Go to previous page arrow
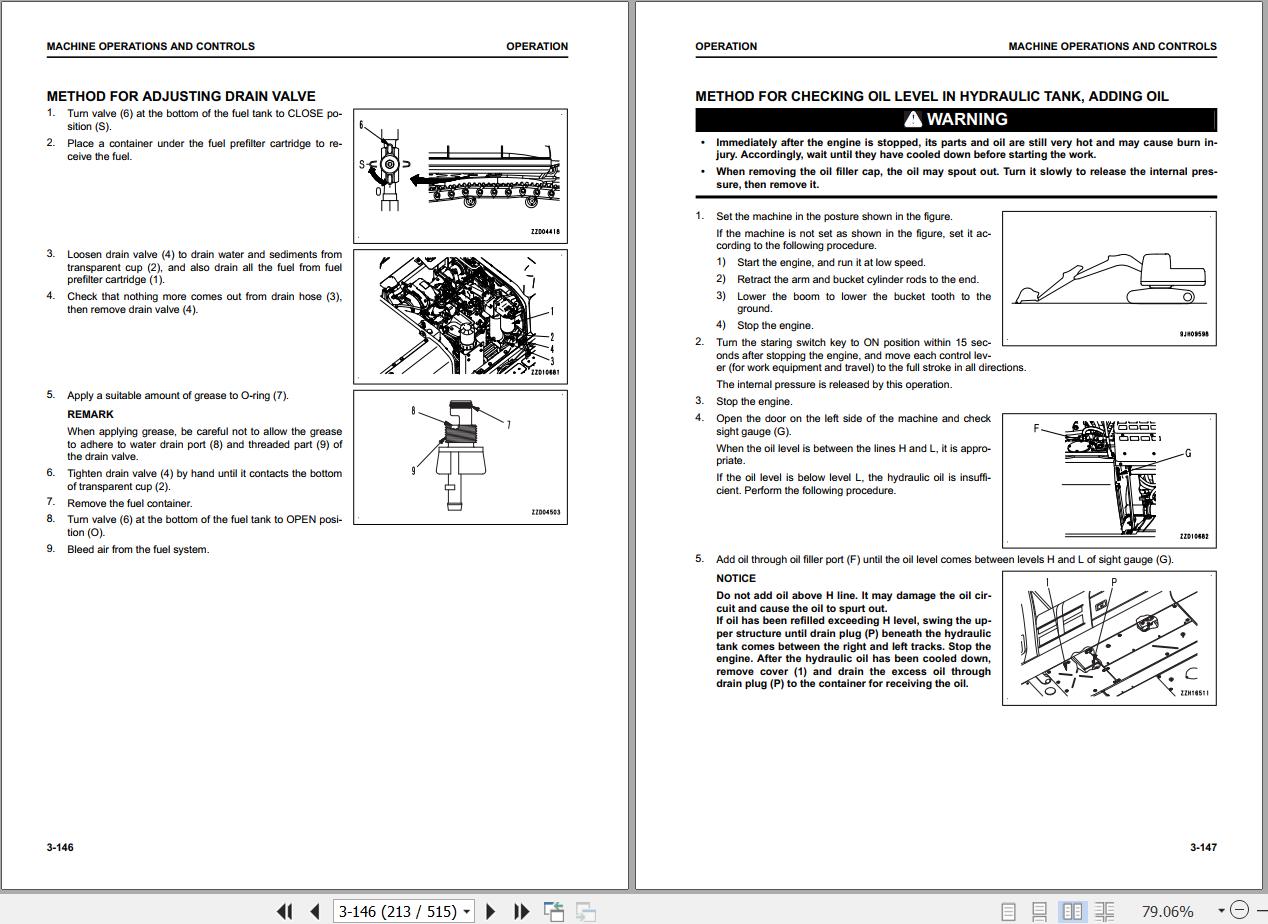1268x924 pixels. coord(315,911)
